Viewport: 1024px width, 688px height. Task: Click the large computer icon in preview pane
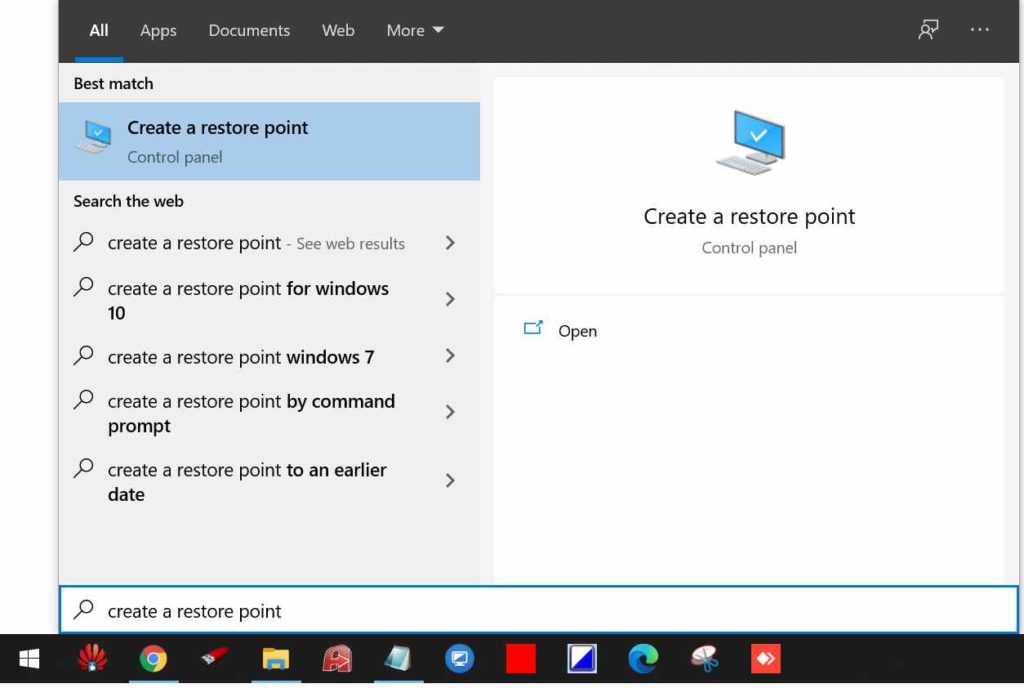(750, 142)
